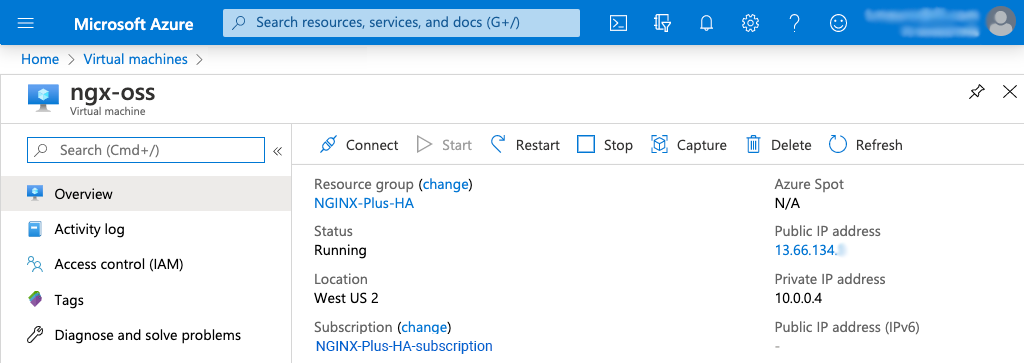Close the ngx-oss virtual machine blade

point(1010,92)
